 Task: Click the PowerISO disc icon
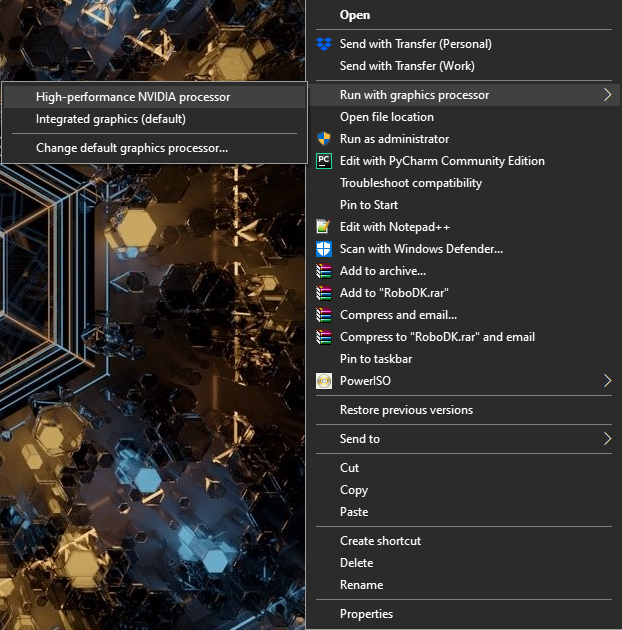click(323, 381)
